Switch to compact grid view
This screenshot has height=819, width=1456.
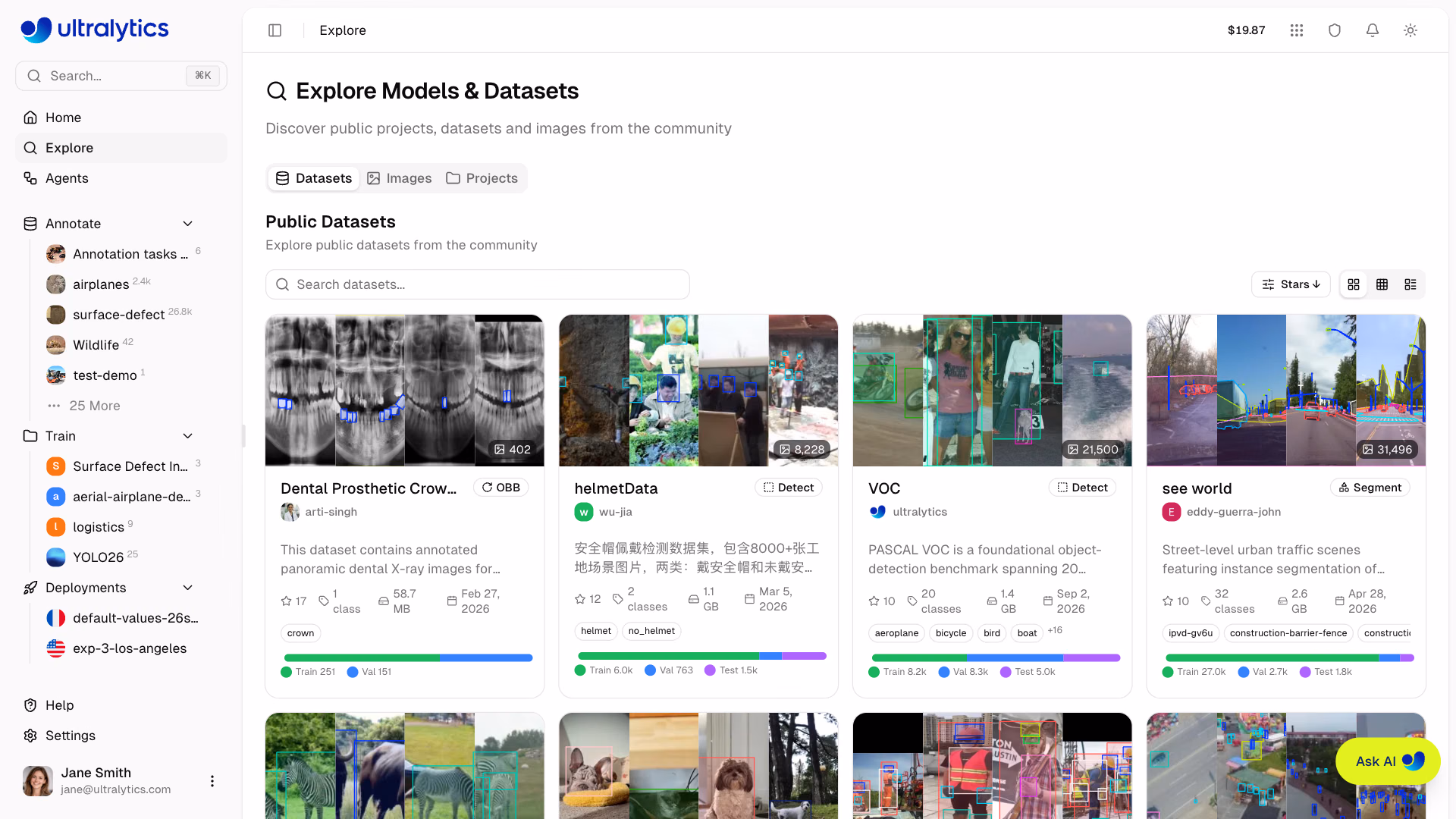point(1382,284)
